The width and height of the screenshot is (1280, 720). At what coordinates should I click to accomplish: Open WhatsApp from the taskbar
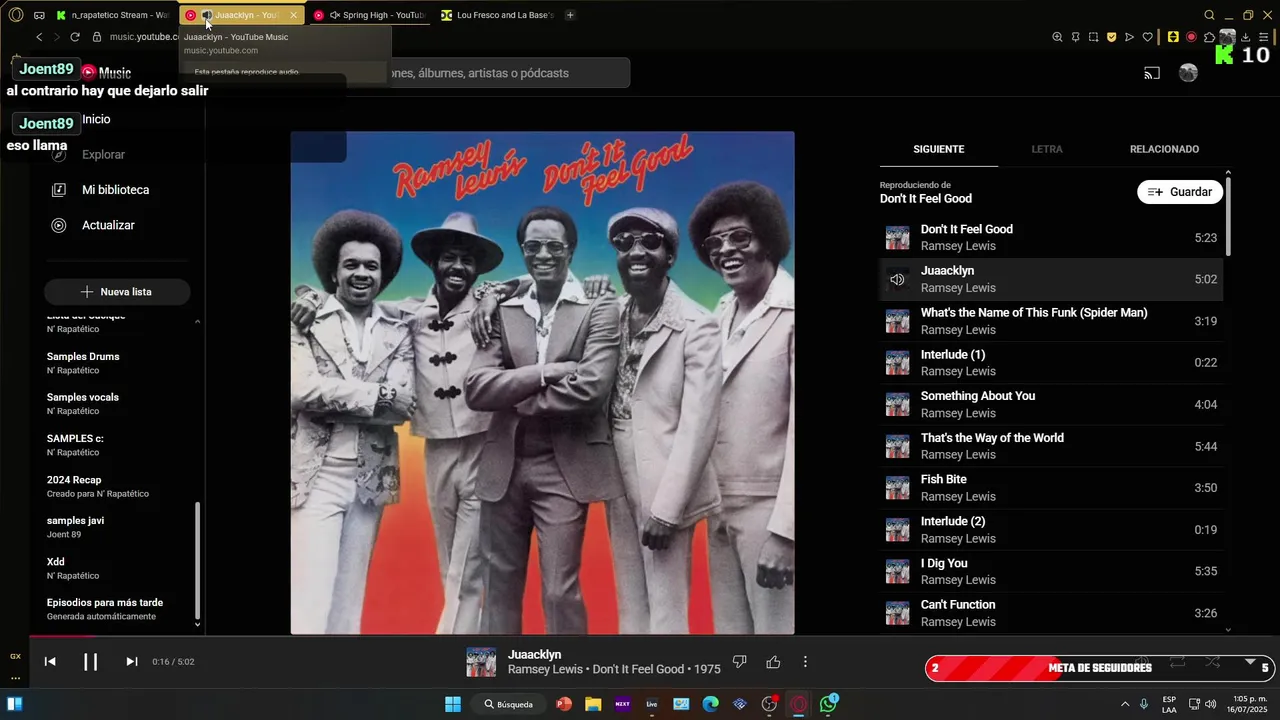tap(828, 704)
